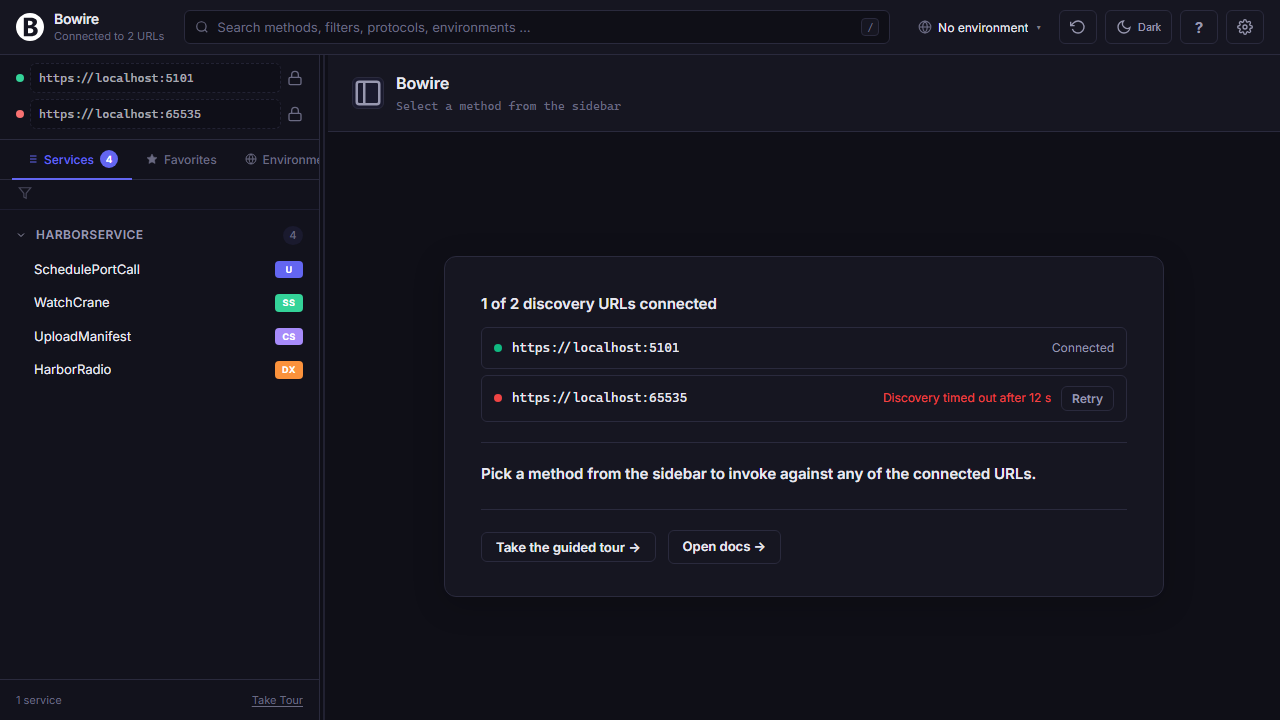Click the "Connected" status label

tap(1083, 348)
